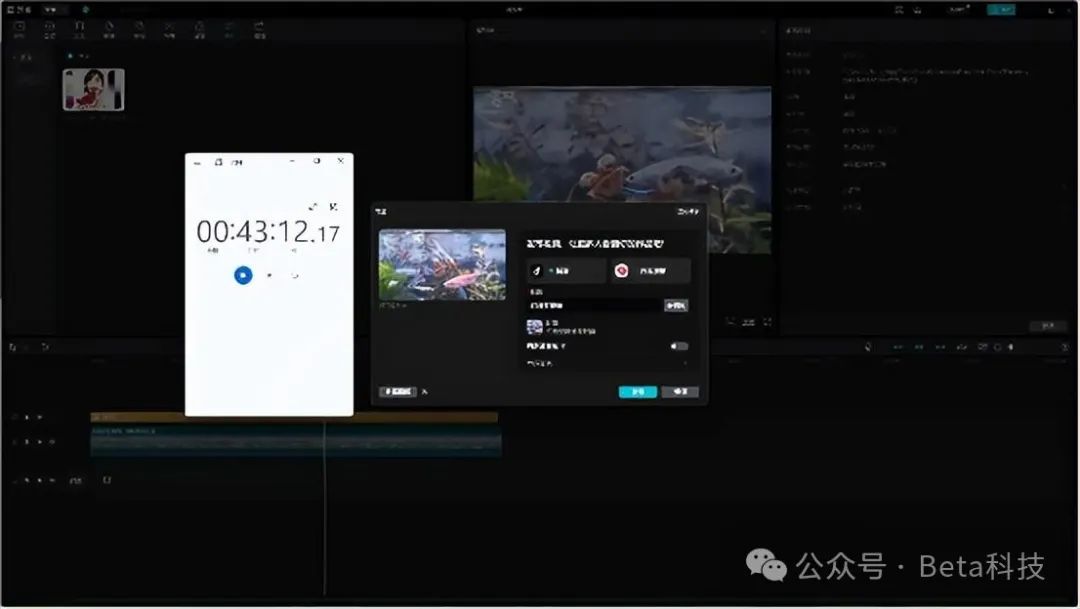Select the imported woman video thumbnail in the media bin
Viewport: 1080px width, 609px height.
pyautogui.click(x=94, y=90)
